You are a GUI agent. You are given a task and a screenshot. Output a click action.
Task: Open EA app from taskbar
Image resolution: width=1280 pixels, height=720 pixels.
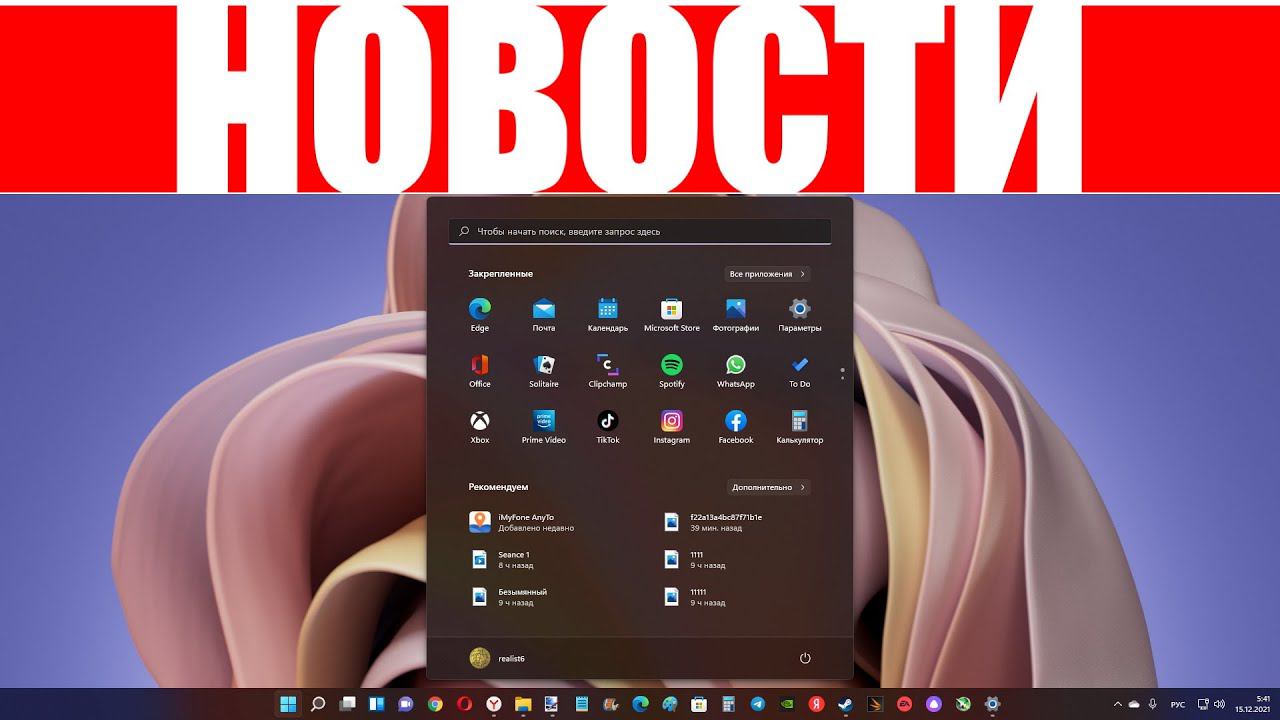click(x=904, y=704)
